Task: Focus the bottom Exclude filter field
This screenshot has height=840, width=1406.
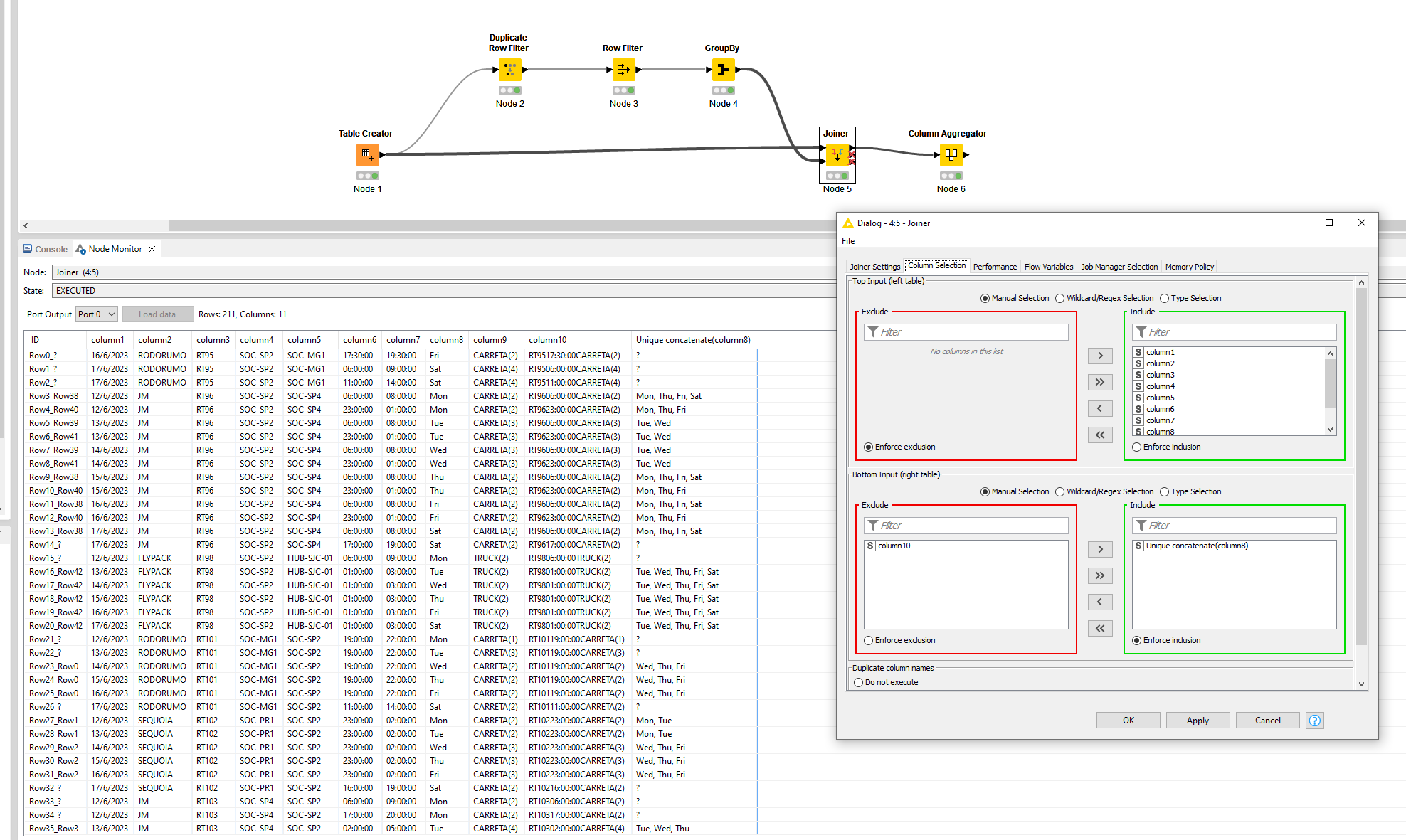Action: (x=966, y=526)
